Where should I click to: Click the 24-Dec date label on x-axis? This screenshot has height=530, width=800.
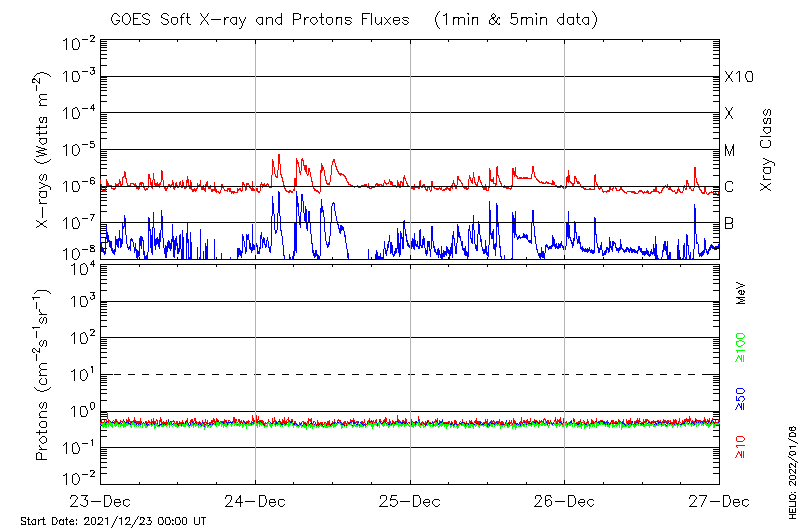coord(256,499)
